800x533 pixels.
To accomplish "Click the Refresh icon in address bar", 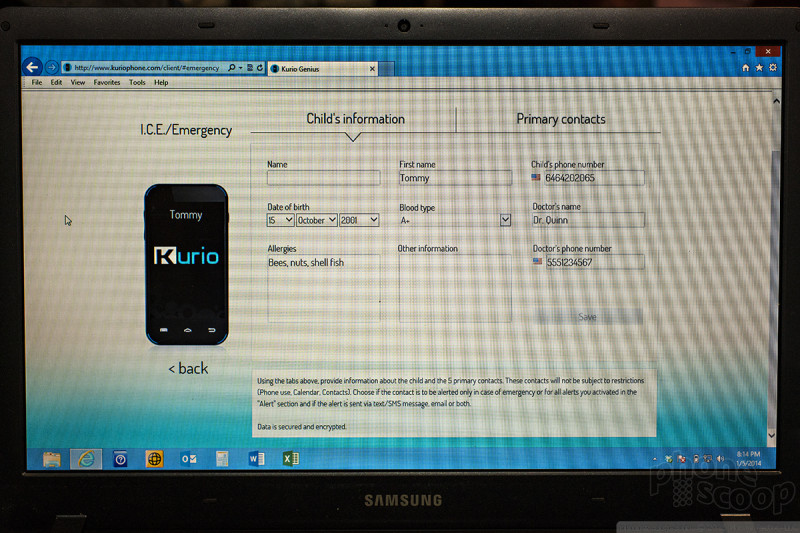I will pyautogui.click(x=260, y=67).
